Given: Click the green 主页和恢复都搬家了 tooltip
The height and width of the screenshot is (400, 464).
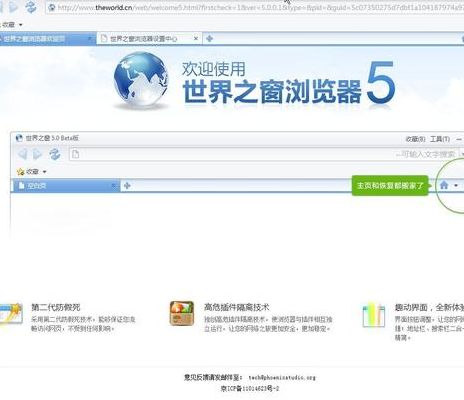Looking at the screenshot, I should point(390,185).
